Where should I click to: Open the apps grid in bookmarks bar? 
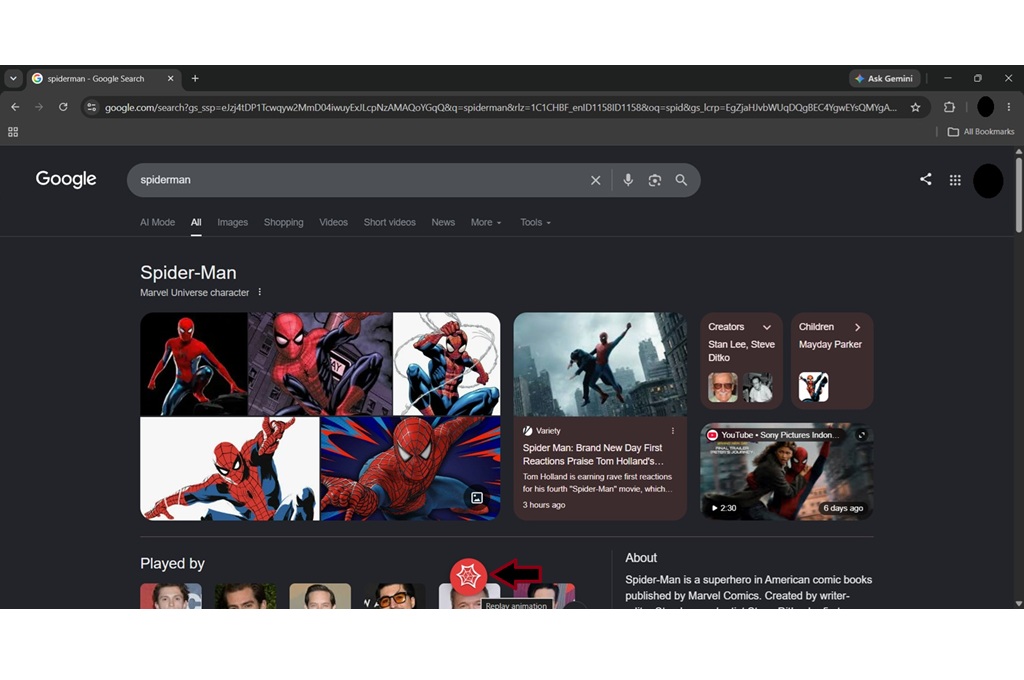coord(13,132)
